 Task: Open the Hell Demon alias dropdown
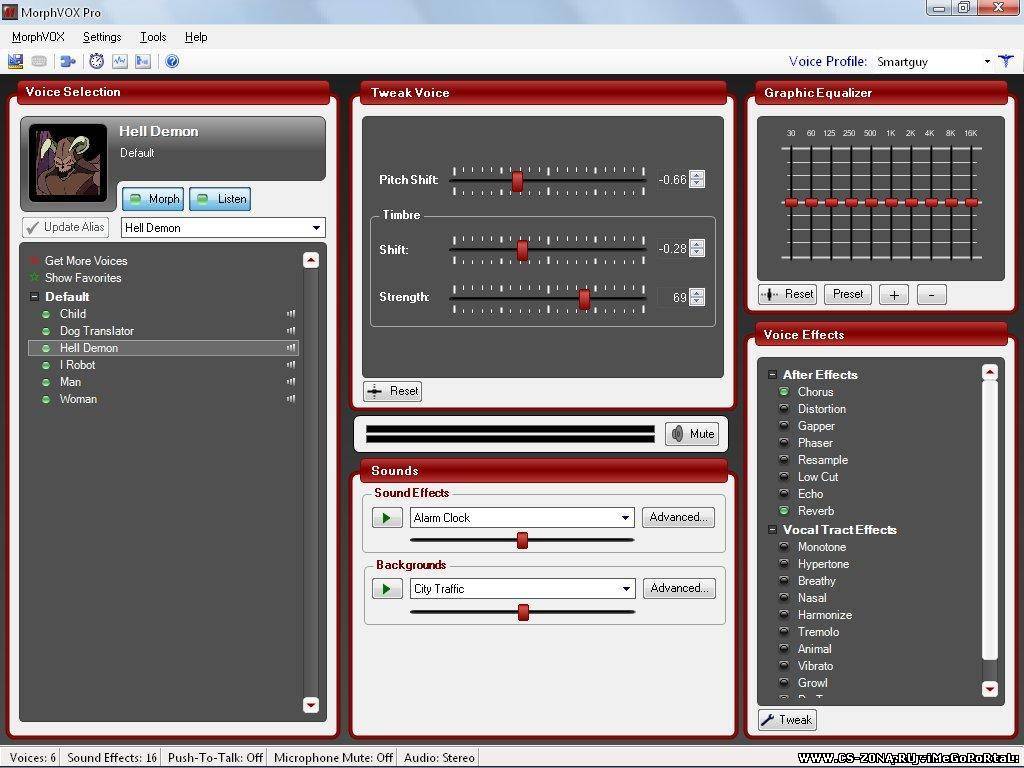pyautogui.click(x=317, y=228)
